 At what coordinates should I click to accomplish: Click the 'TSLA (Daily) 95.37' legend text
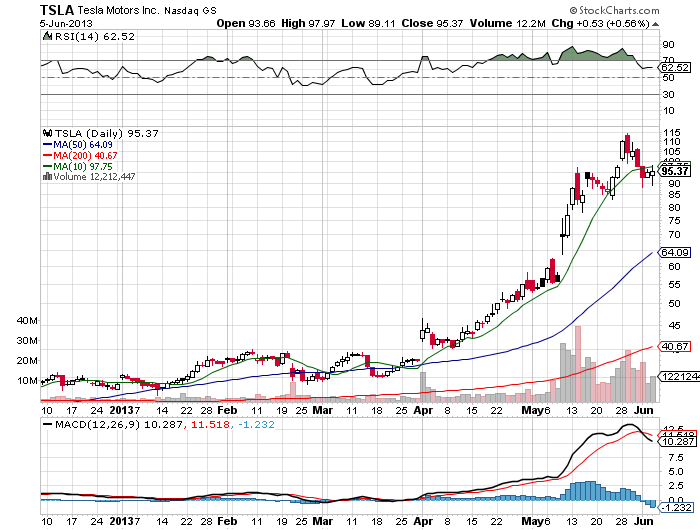coord(107,134)
